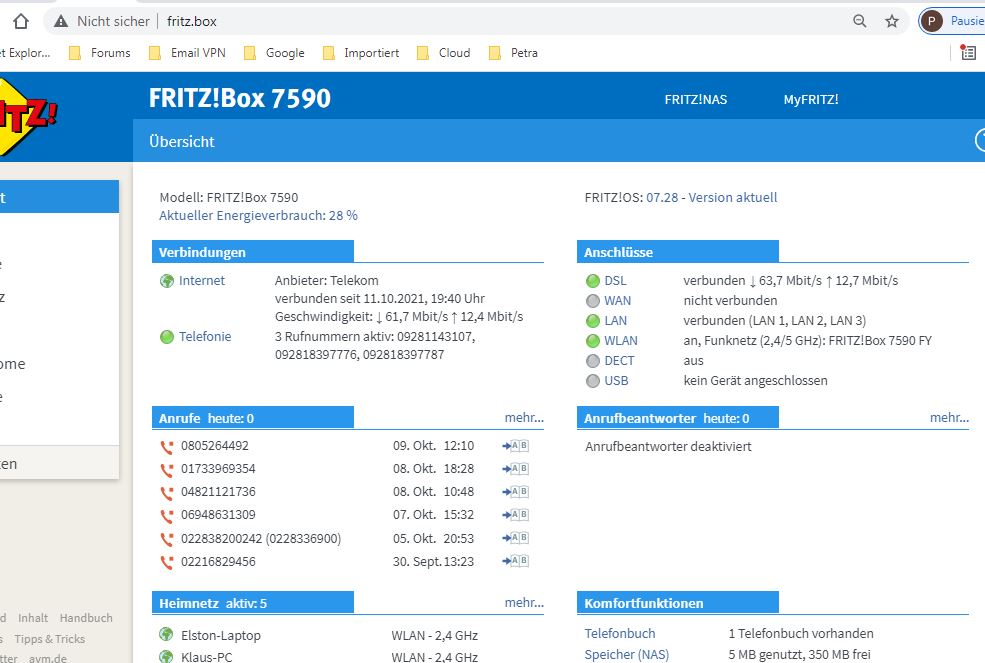
Task: Click the grey DECT status indicator
Action: click(x=592, y=361)
